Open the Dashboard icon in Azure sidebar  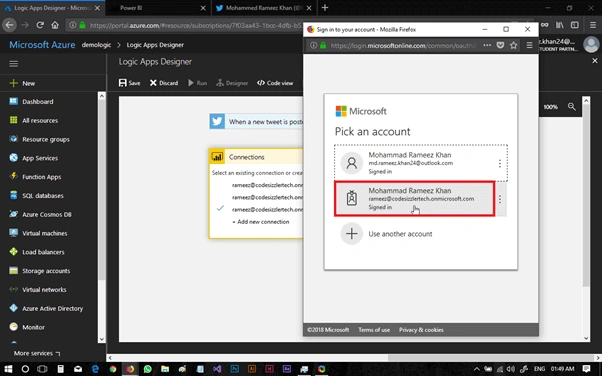coord(13,101)
